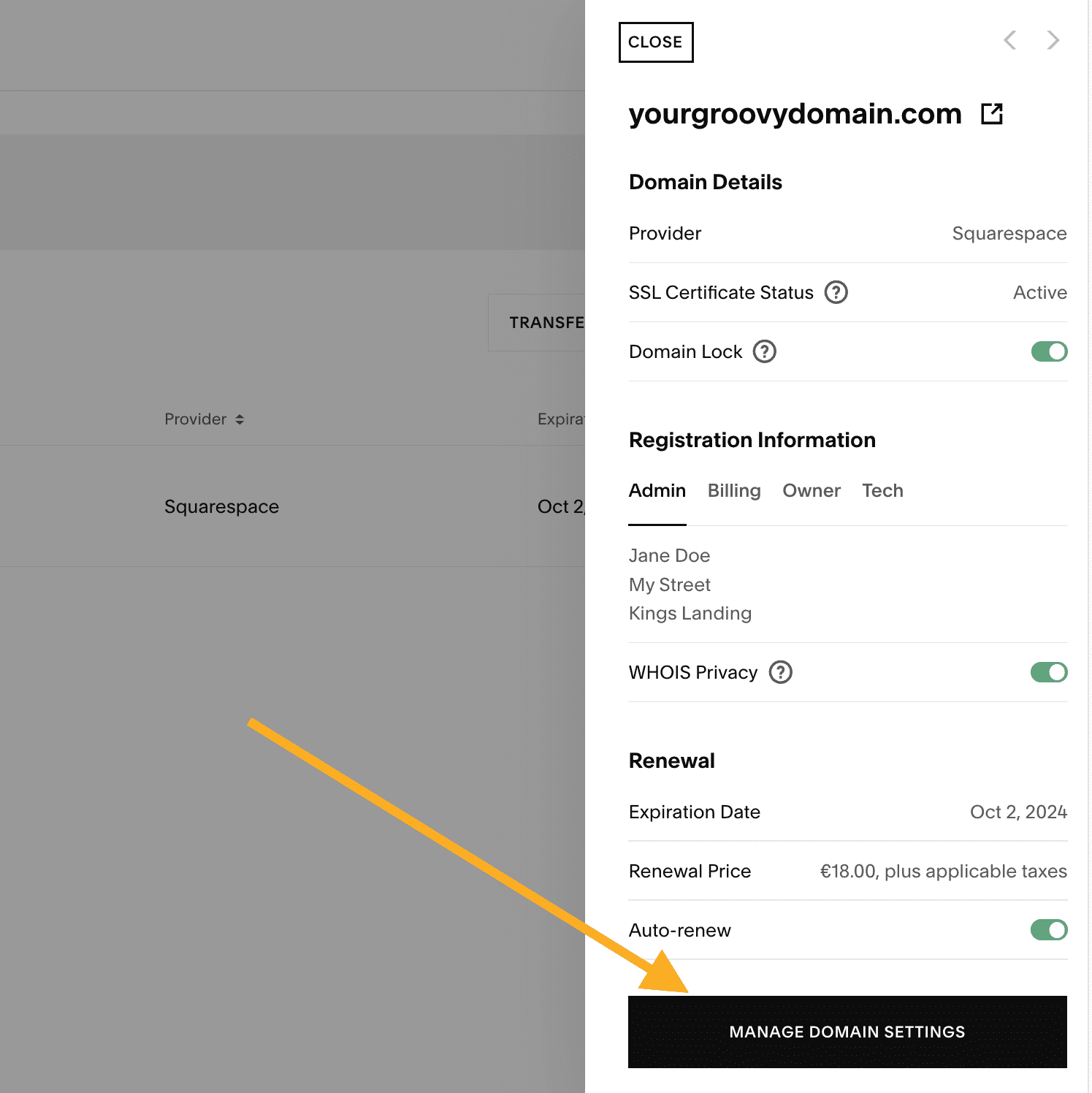
Task: Switch to the Billing contact tab
Action: (x=734, y=490)
